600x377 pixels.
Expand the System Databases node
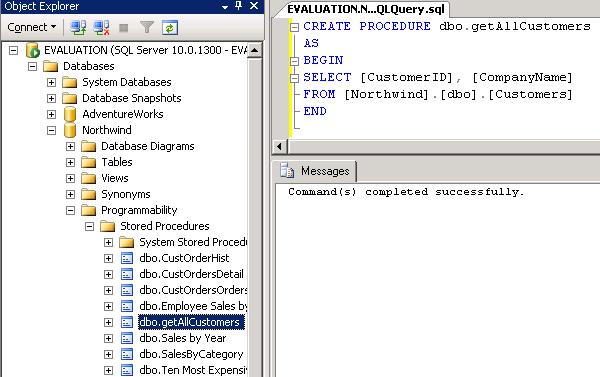tap(51, 82)
